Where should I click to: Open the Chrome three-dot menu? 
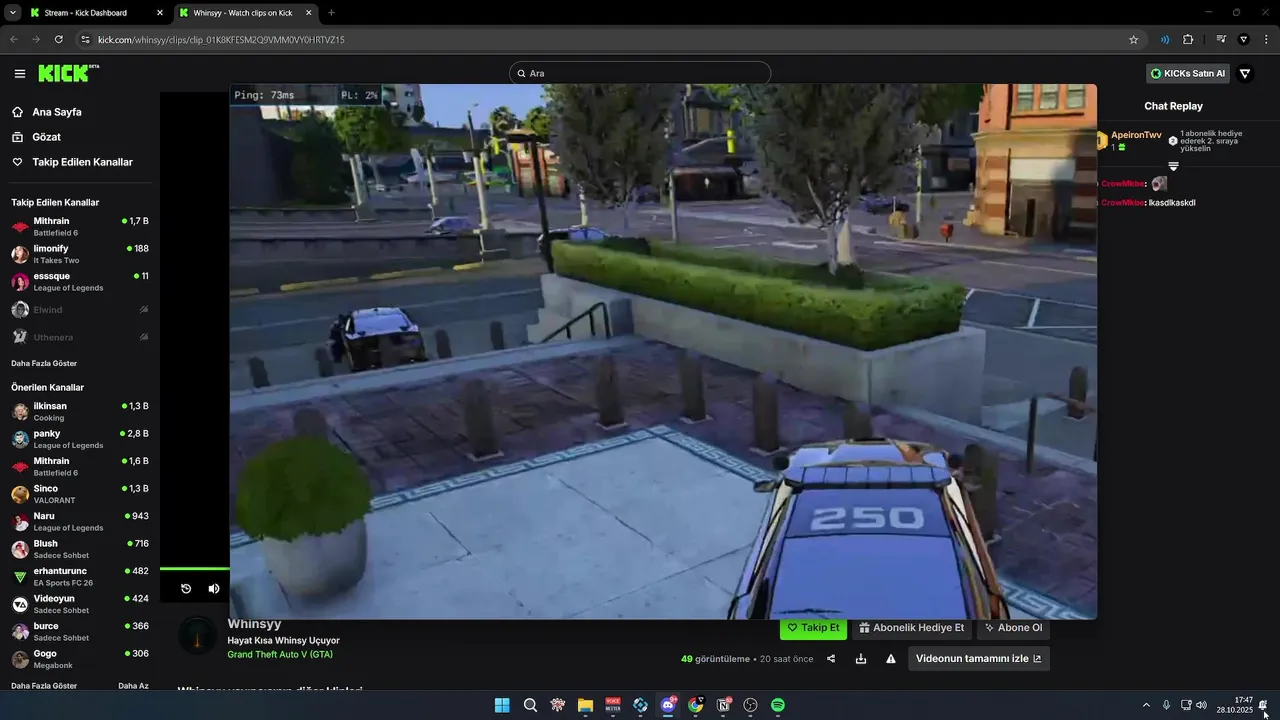pos(1266,39)
